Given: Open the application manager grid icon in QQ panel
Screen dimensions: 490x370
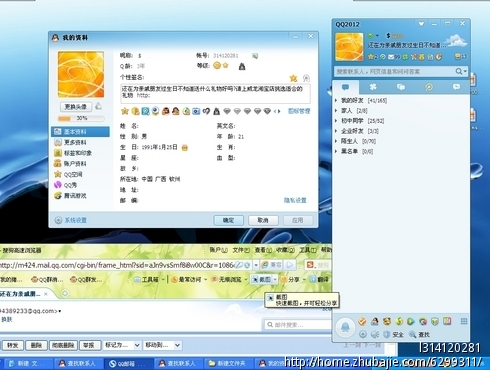Looking at the screenshot, I should coord(464,321).
